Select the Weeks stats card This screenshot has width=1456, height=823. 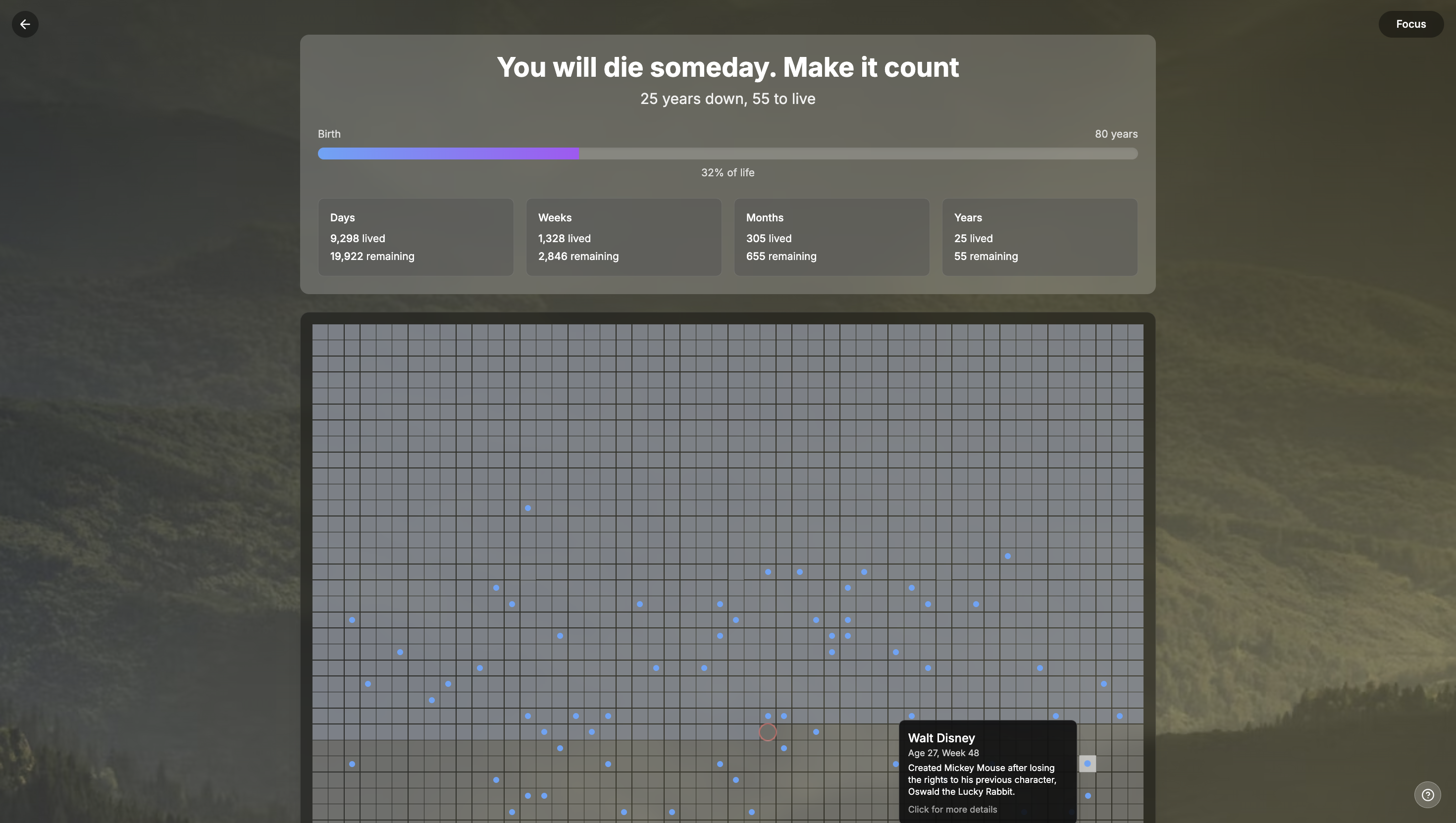[624, 237]
